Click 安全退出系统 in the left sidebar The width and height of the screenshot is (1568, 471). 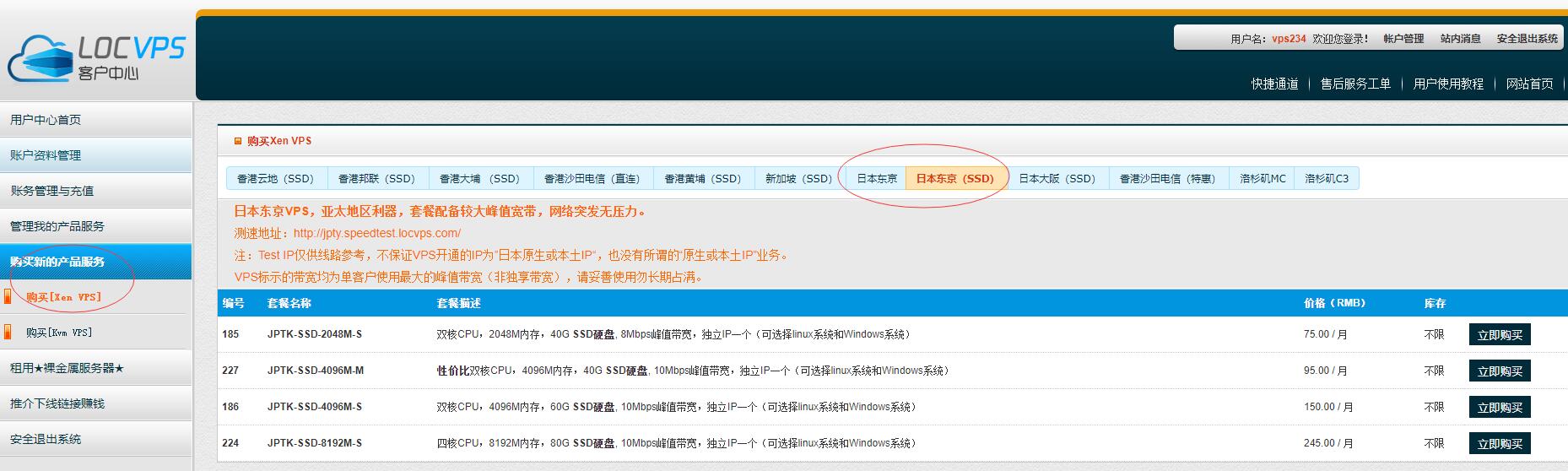95,439
